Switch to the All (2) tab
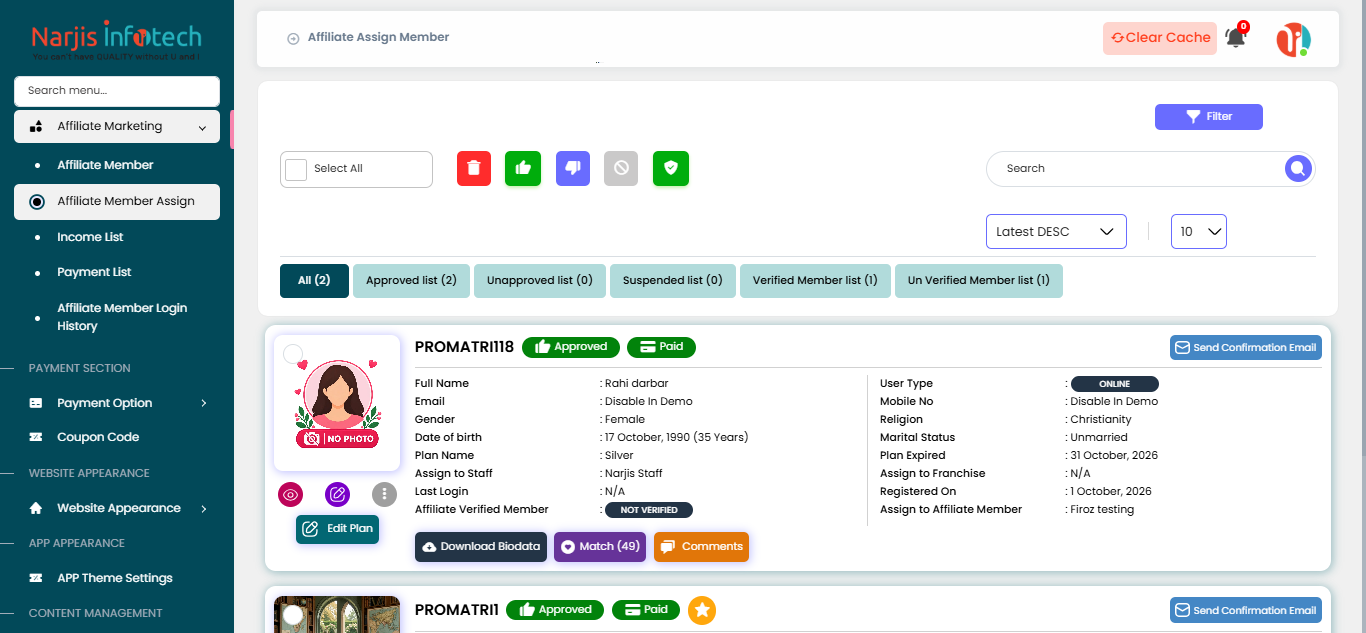The width and height of the screenshot is (1366, 633). [x=314, y=281]
